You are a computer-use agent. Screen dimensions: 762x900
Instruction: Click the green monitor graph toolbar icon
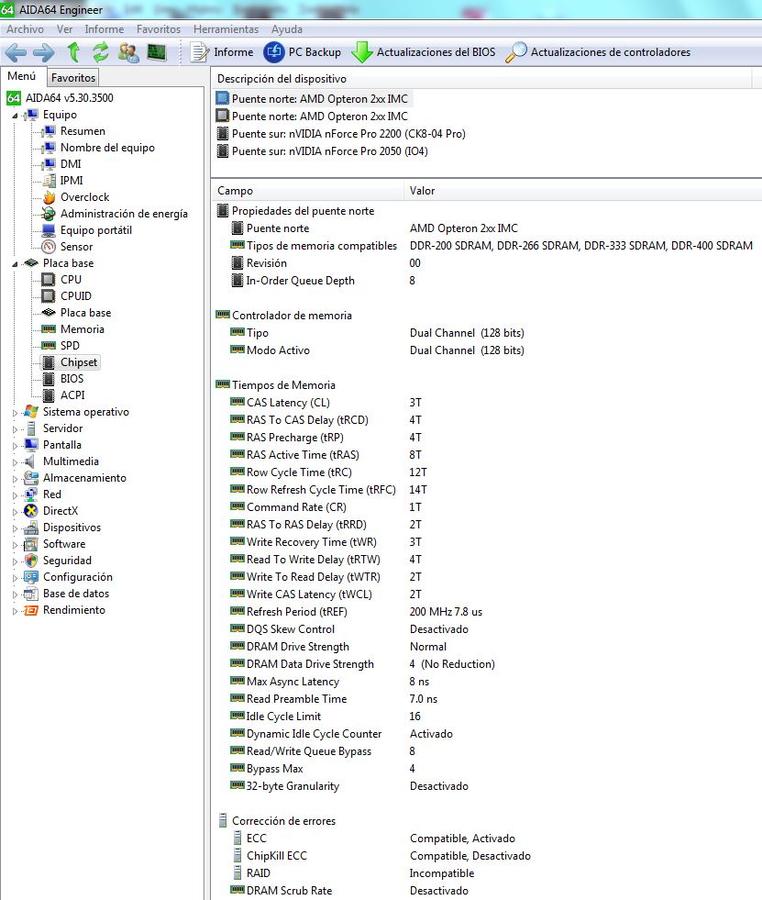[156, 52]
